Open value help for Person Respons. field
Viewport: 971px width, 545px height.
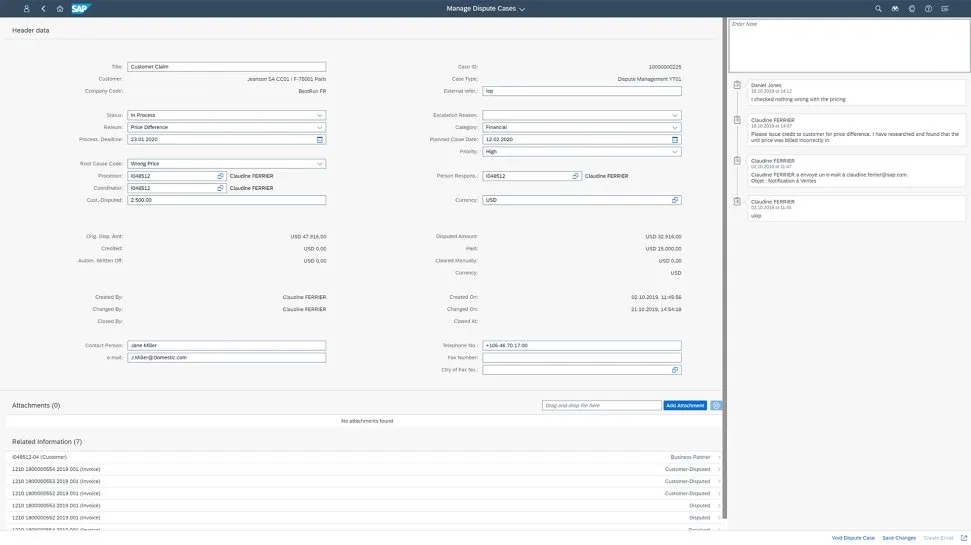click(575, 176)
